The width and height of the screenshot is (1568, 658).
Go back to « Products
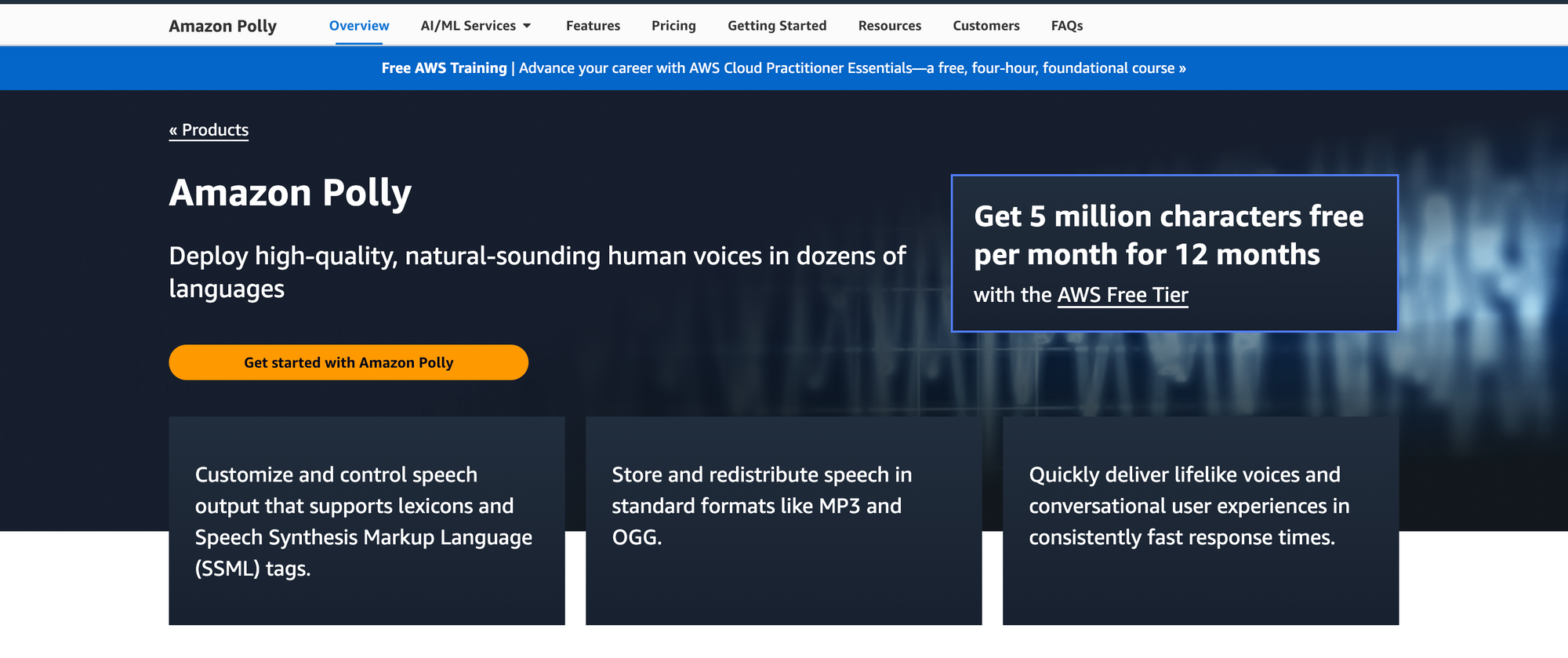click(x=209, y=130)
